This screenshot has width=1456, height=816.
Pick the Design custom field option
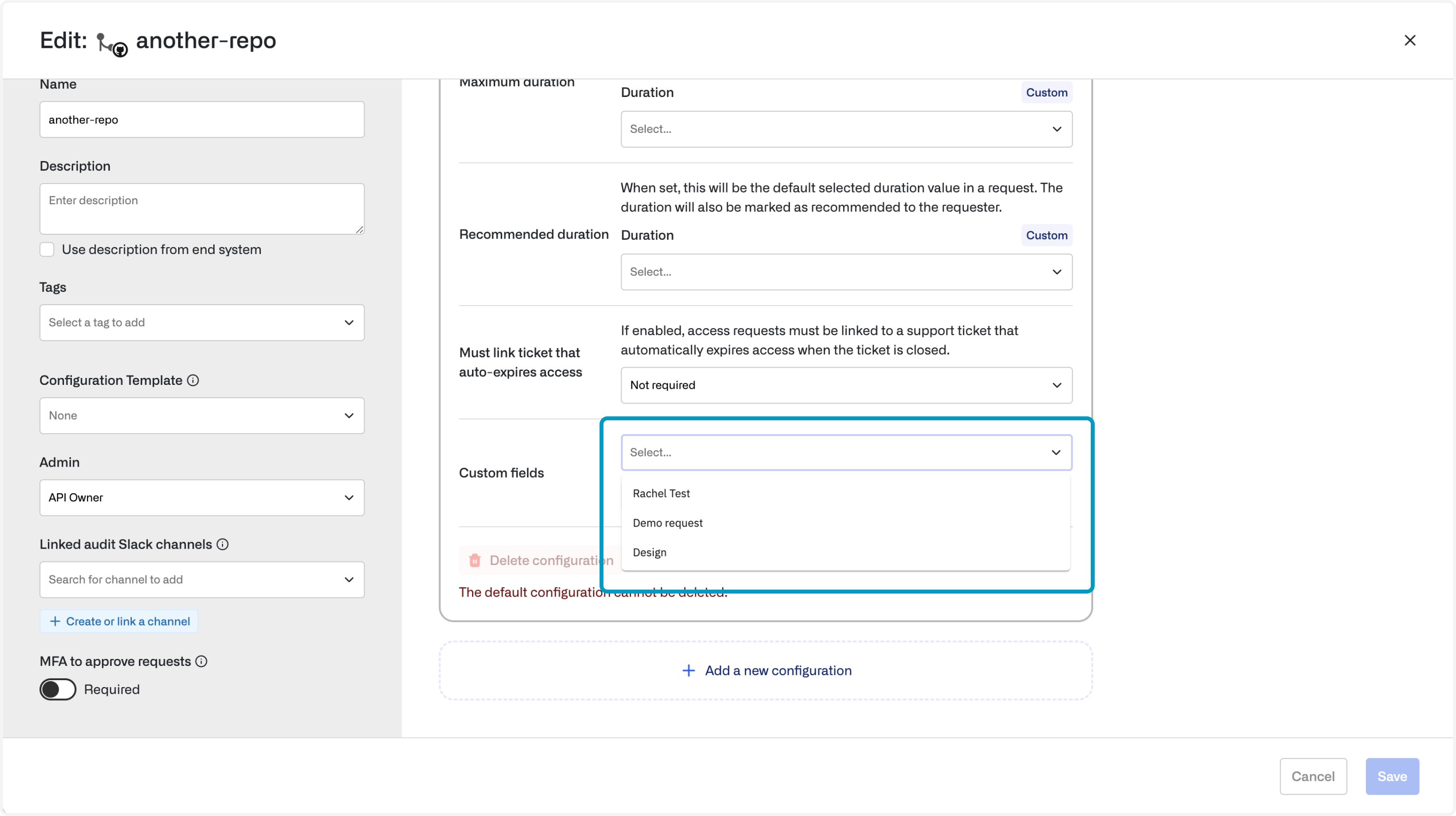point(649,552)
